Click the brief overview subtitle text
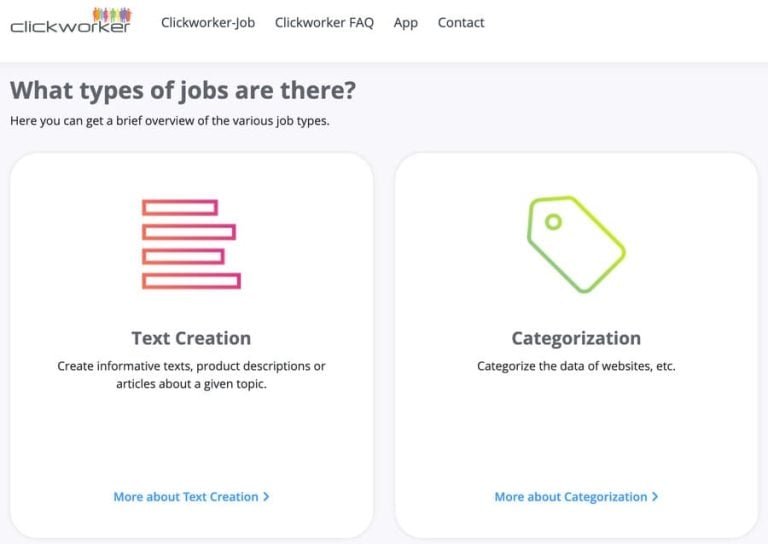 click(169, 121)
